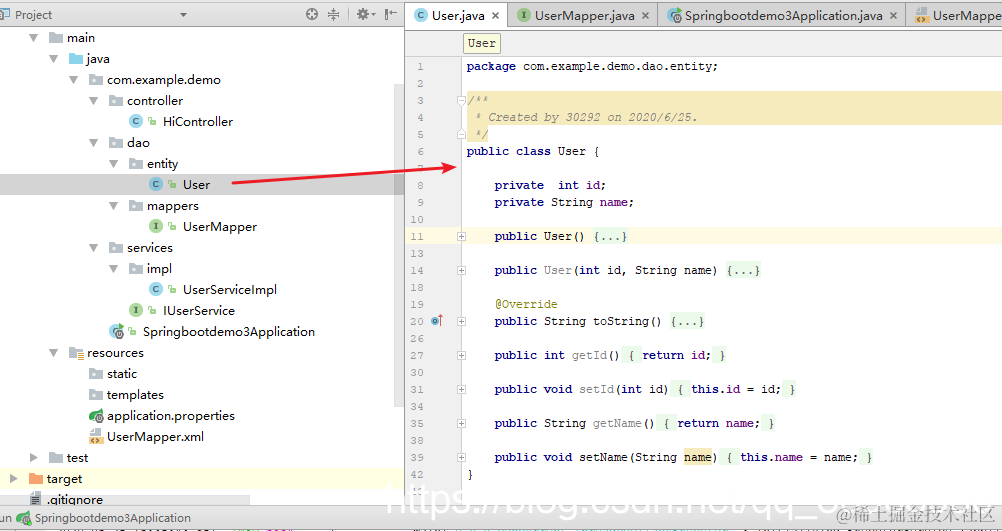Click the collapse all icon in Project panel
The image size is (1002, 531).
tap(334, 14)
